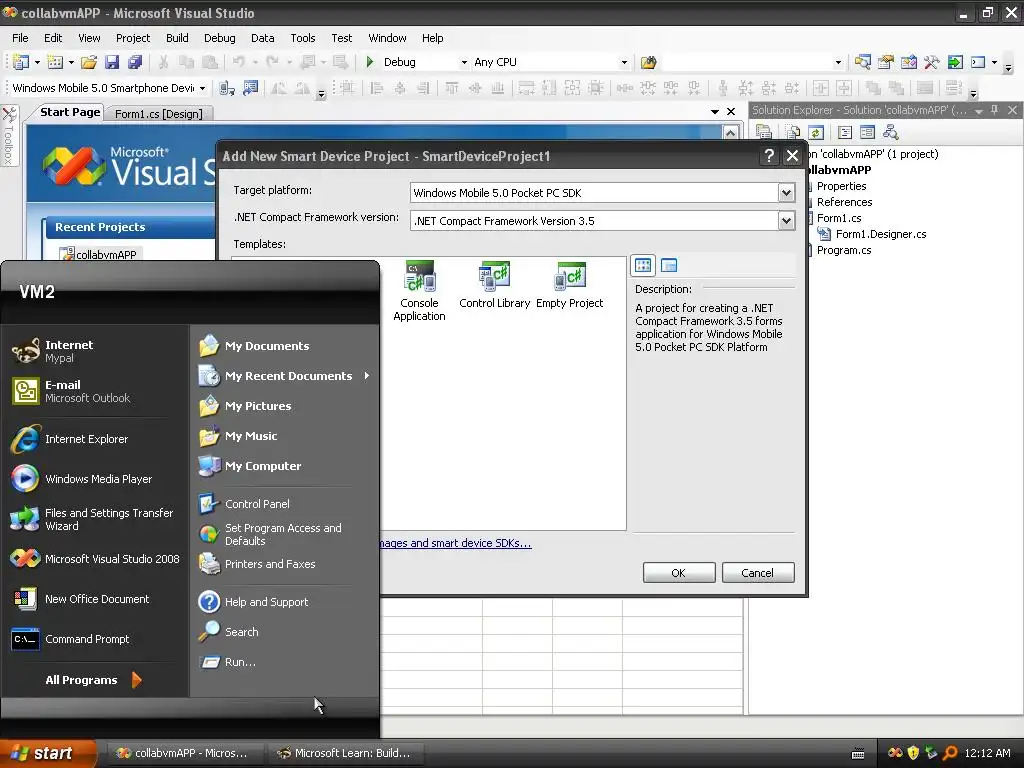The width and height of the screenshot is (1024, 768).
Task: Click the dialog Help question mark button
Action: pyautogui.click(x=769, y=155)
